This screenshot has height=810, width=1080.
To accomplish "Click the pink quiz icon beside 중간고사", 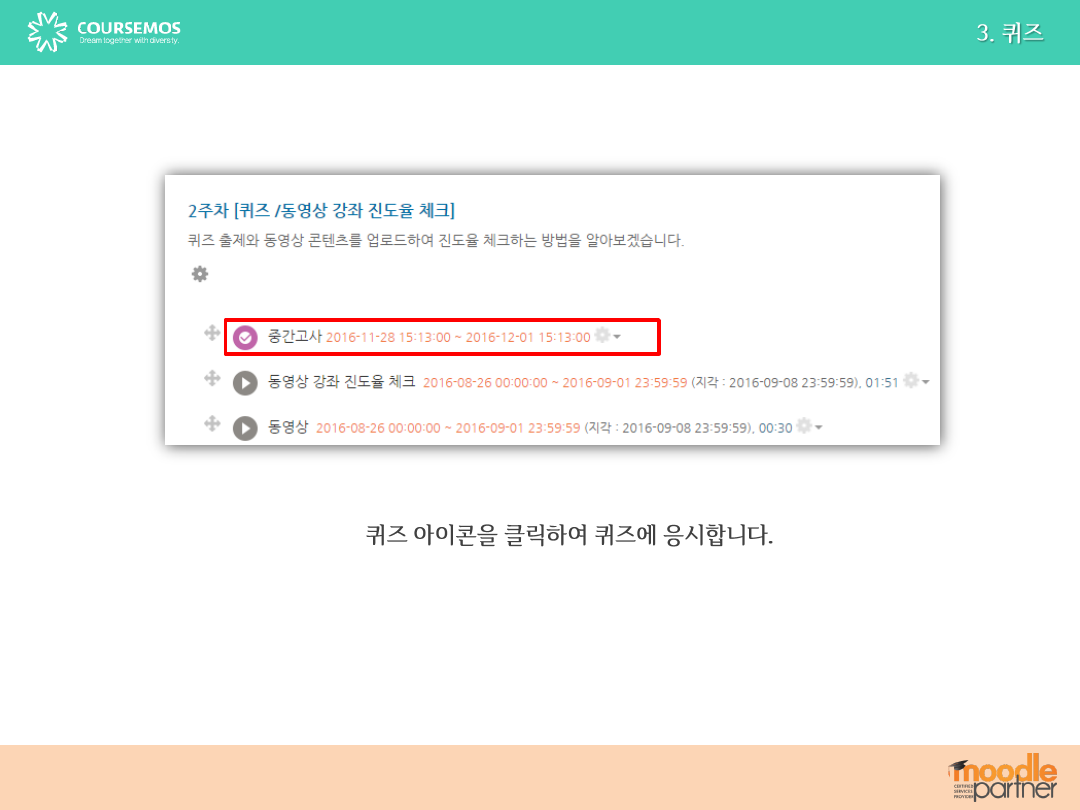I will (245, 338).
